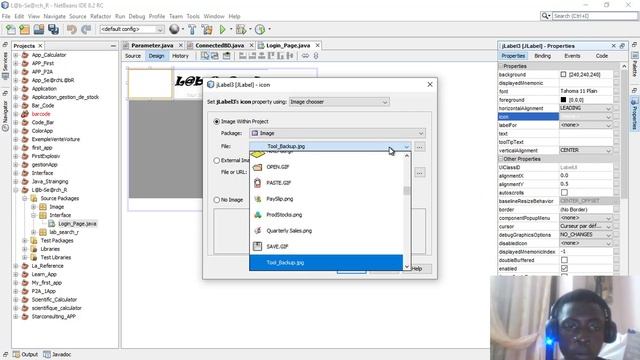640x360 pixels.
Task: Open the Refactor menu
Action: point(100,16)
